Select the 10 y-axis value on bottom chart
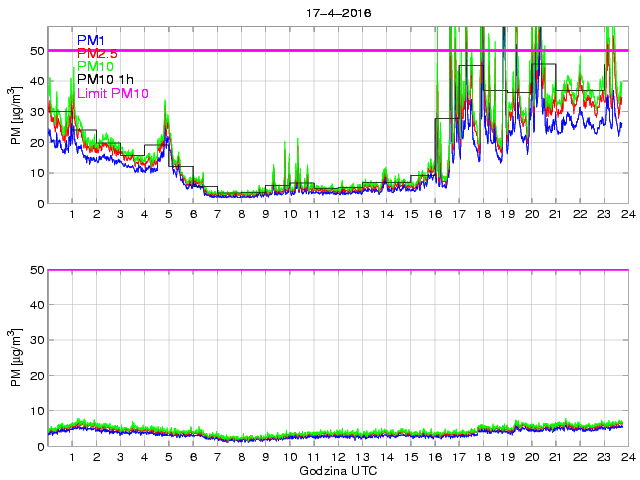This screenshot has width=640, height=480. coord(35,411)
